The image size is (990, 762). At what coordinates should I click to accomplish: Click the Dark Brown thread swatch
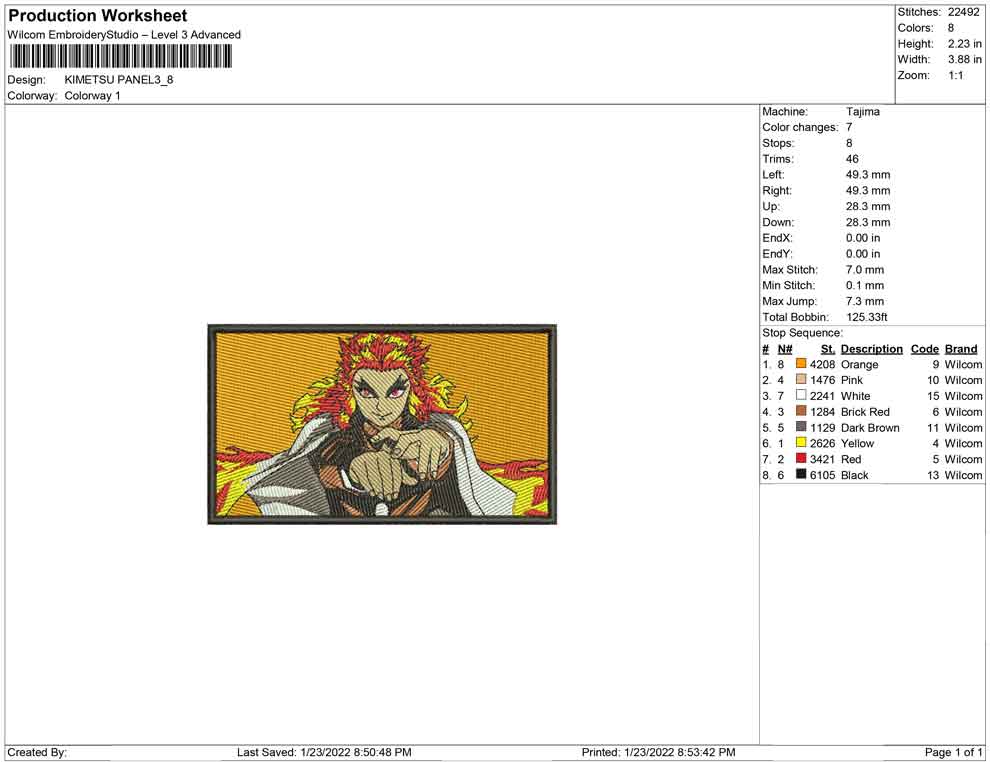click(801, 427)
